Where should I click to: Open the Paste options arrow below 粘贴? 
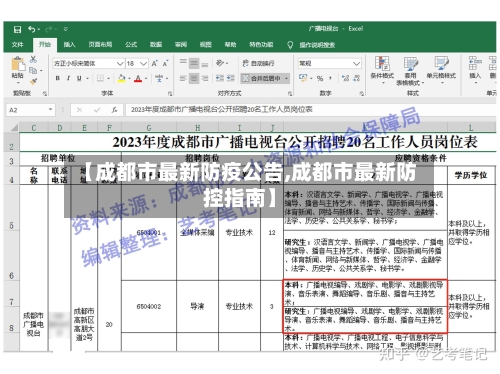(x=18, y=82)
